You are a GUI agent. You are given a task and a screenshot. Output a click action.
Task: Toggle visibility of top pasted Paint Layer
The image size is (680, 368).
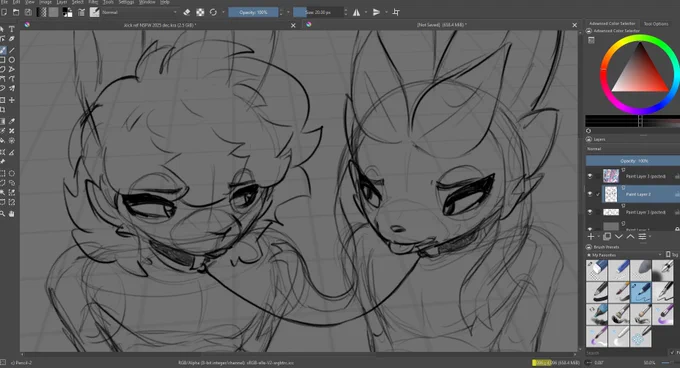coord(590,176)
